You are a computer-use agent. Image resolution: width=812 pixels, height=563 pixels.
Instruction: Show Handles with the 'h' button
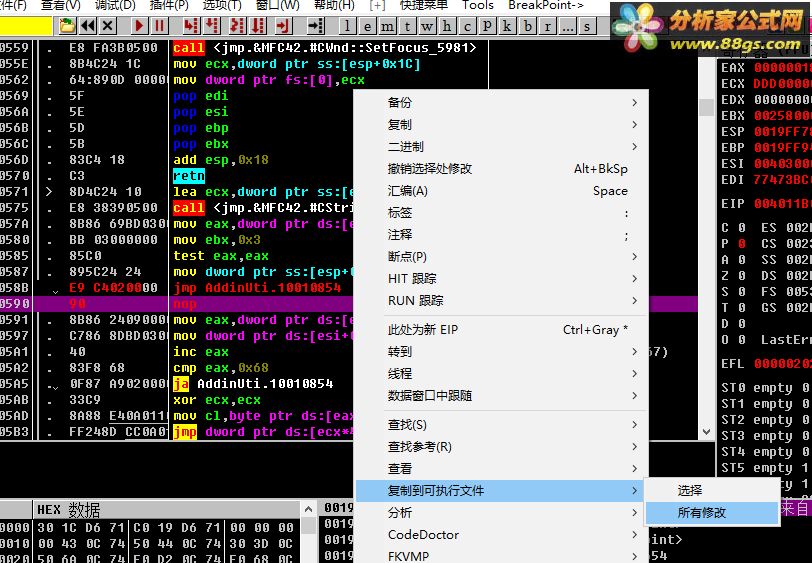click(x=447, y=25)
